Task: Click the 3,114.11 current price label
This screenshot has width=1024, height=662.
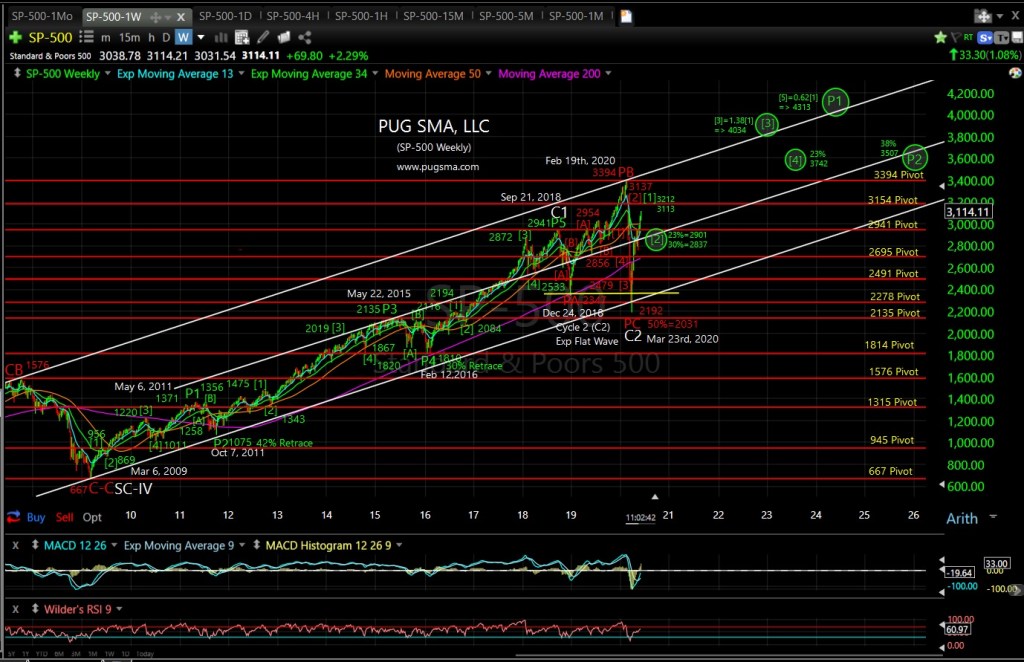Action: coord(968,212)
